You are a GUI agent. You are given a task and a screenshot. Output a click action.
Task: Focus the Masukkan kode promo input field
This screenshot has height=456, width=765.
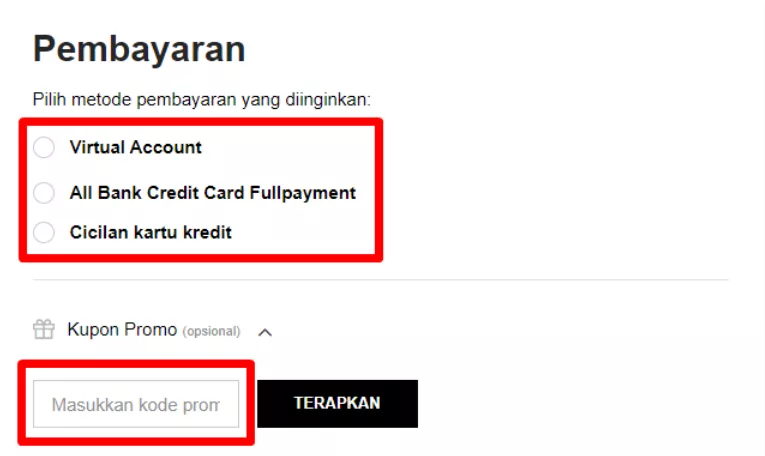136,404
